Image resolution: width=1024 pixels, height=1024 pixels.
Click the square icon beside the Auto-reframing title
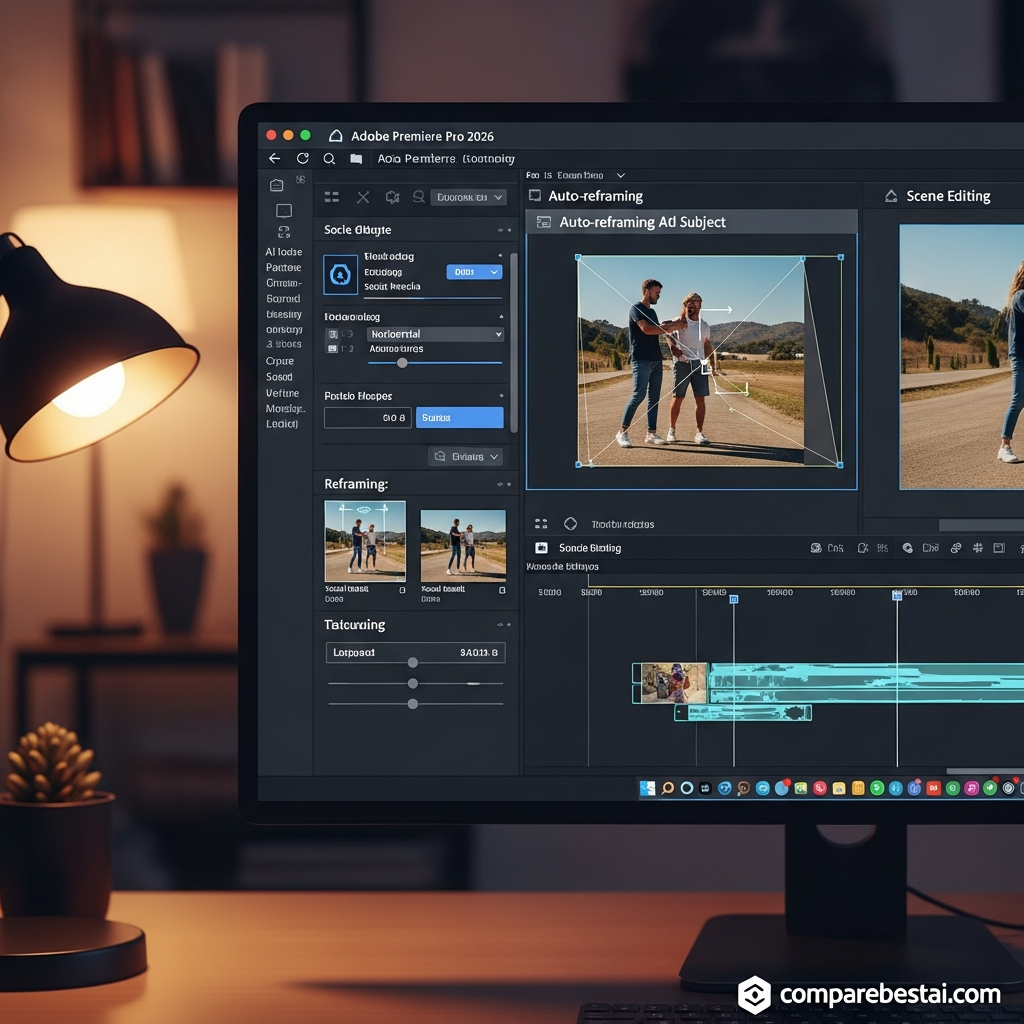point(535,195)
